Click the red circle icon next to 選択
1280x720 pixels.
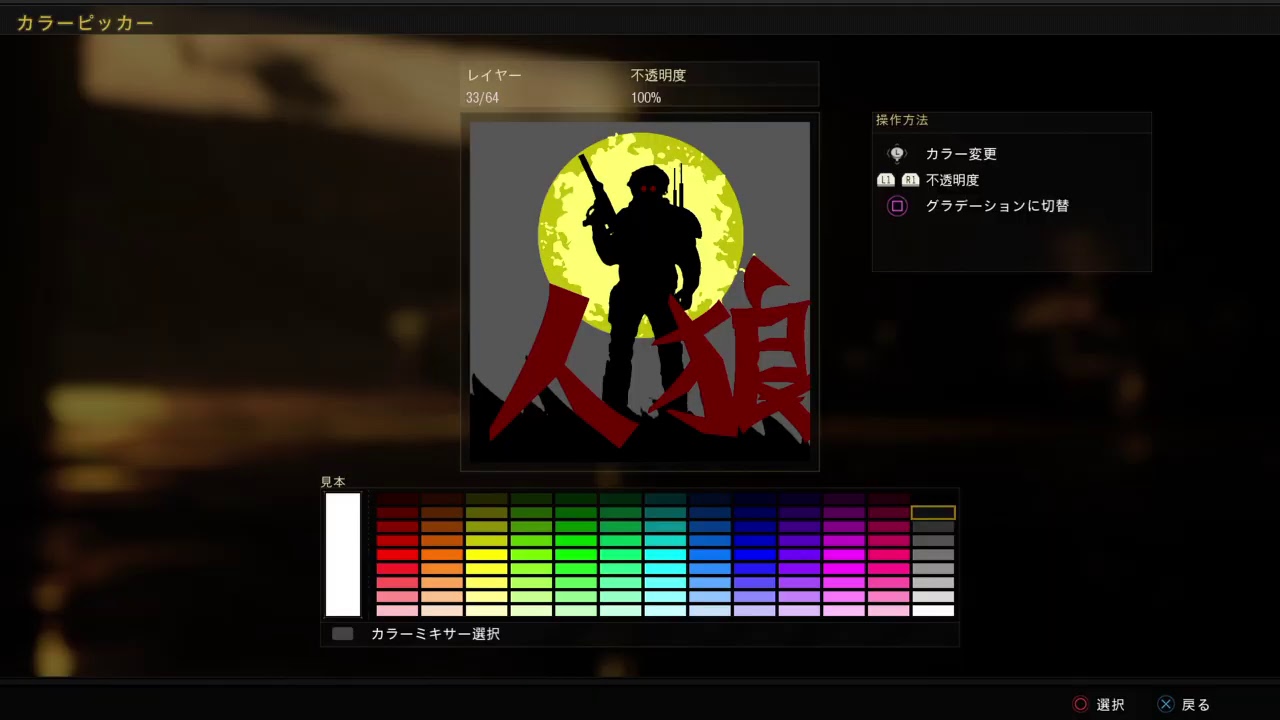(x=1080, y=704)
